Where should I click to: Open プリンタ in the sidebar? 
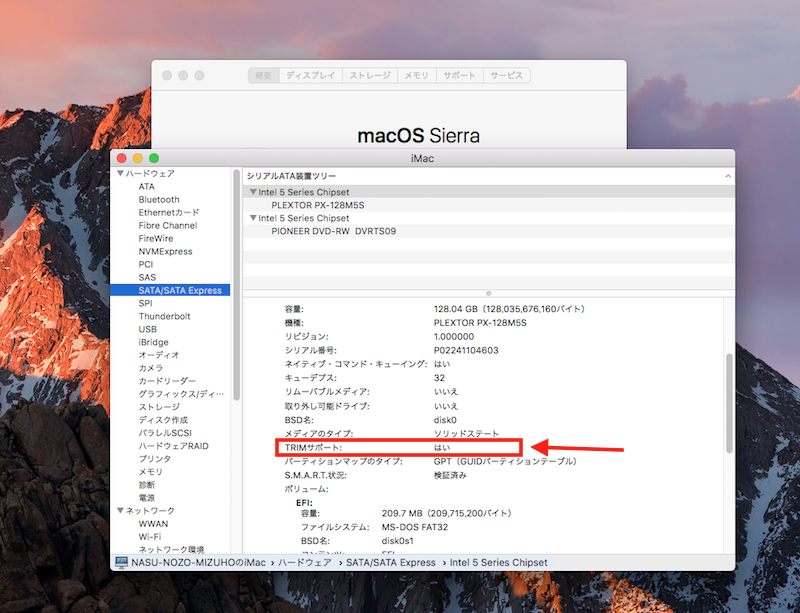pos(155,459)
